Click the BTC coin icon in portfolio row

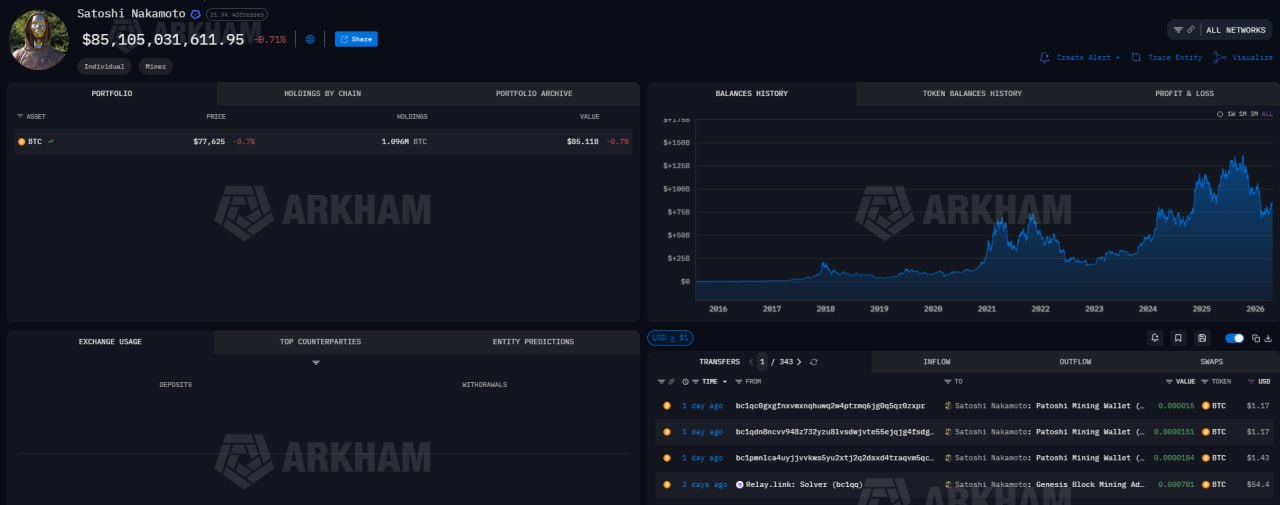(22, 141)
